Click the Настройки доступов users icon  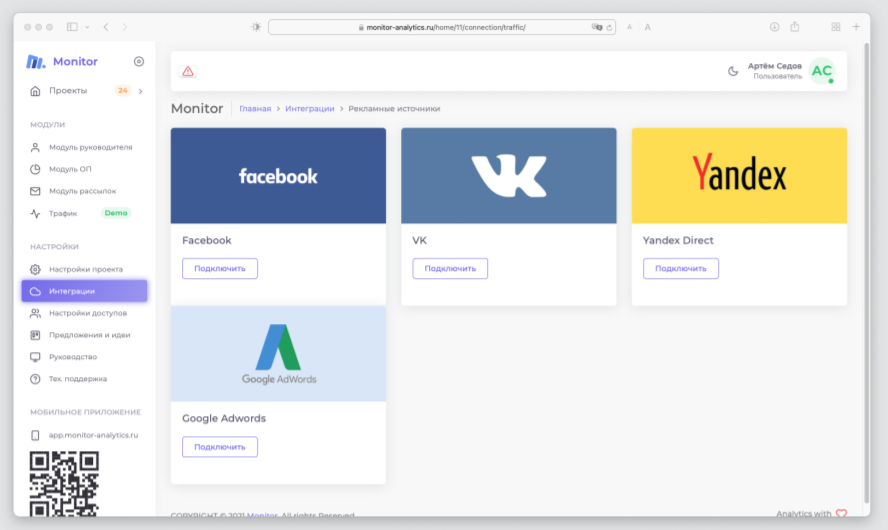click(35, 313)
